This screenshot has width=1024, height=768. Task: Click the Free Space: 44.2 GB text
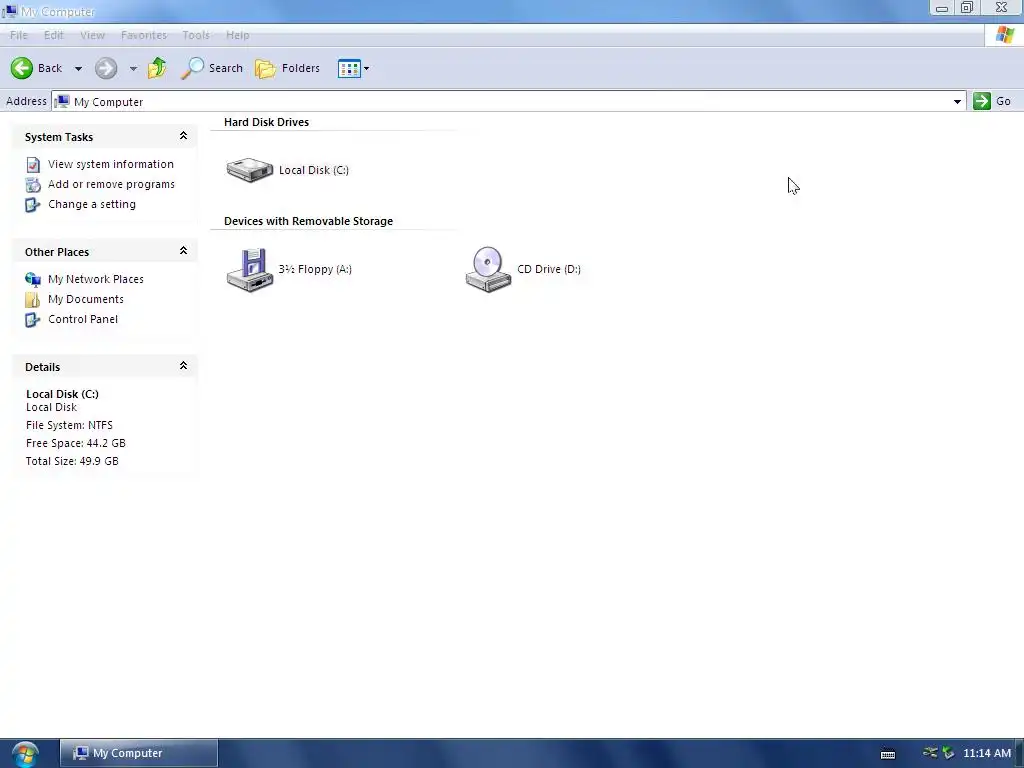click(x=76, y=443)
